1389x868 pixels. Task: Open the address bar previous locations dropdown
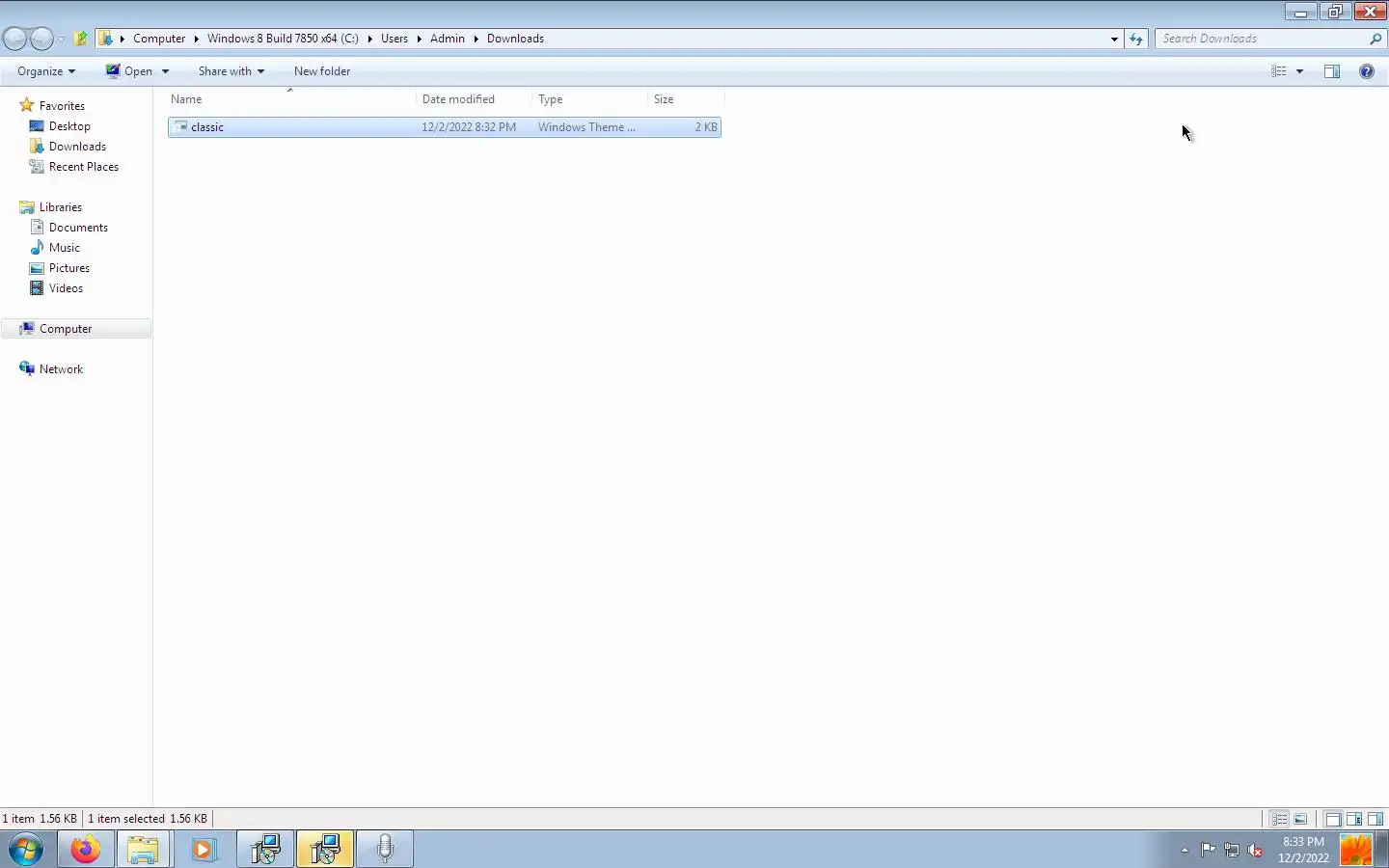pos(1114,40)
